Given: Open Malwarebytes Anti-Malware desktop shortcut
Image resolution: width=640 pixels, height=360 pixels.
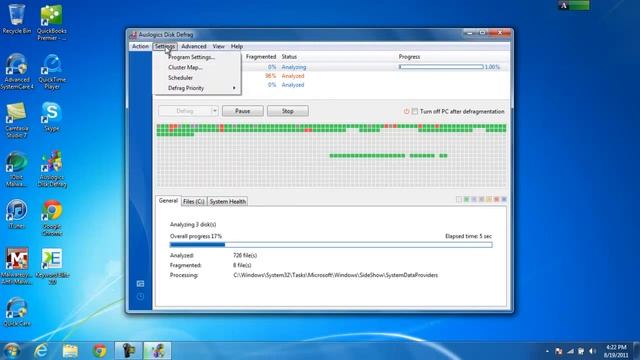Looking at the screenshot, I should coord(17,266).
